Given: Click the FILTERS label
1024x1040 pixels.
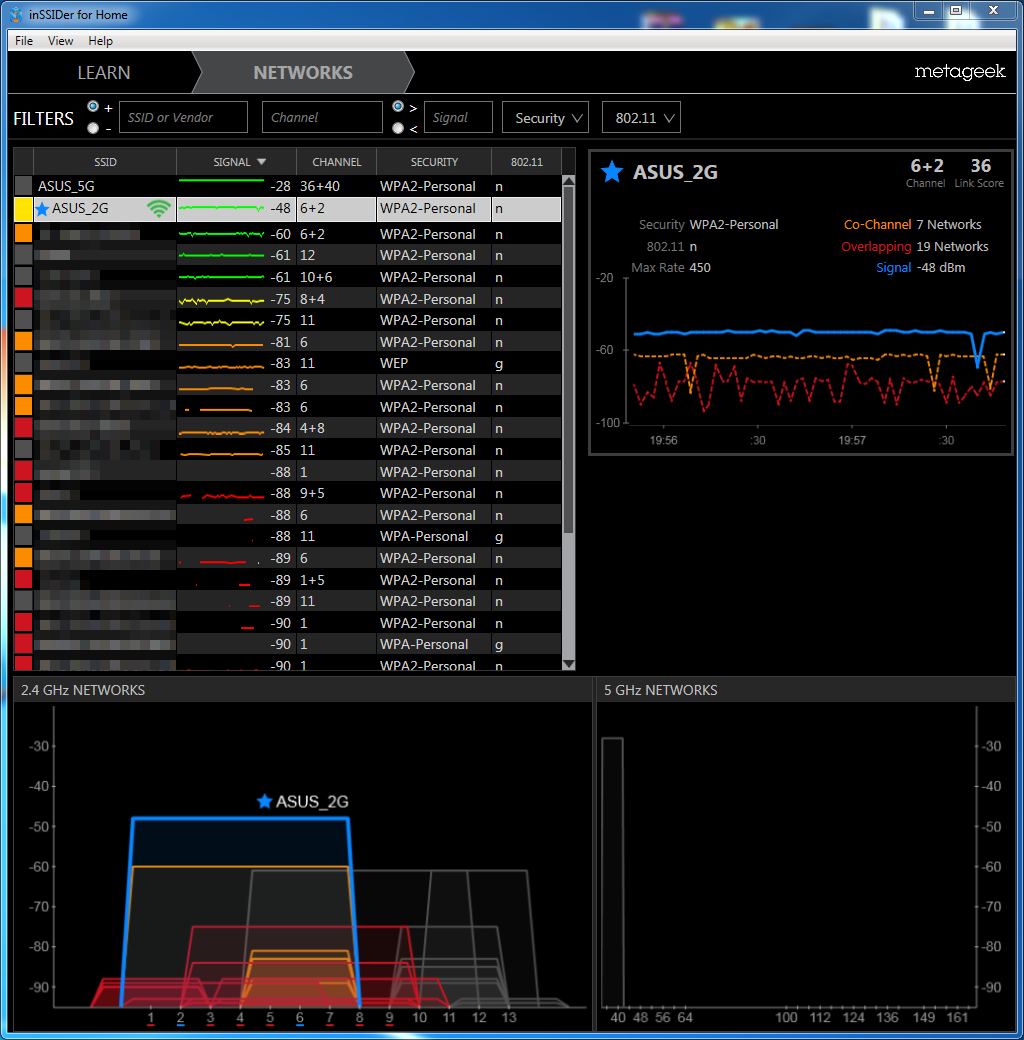Looking at the screenshot, I should pyautogui.click(x=44, y=119).
